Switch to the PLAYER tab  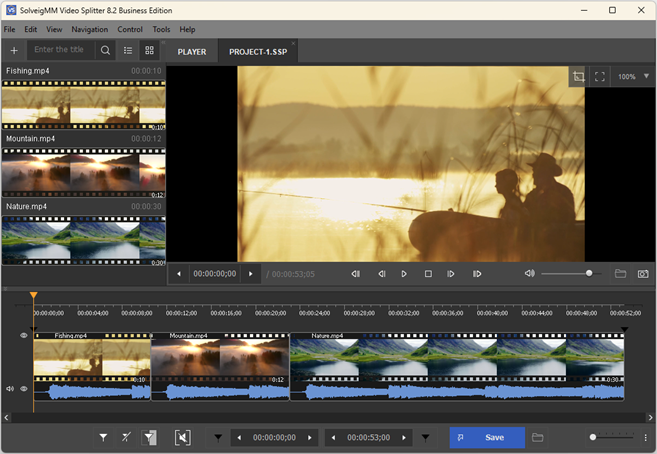point(192,52)
